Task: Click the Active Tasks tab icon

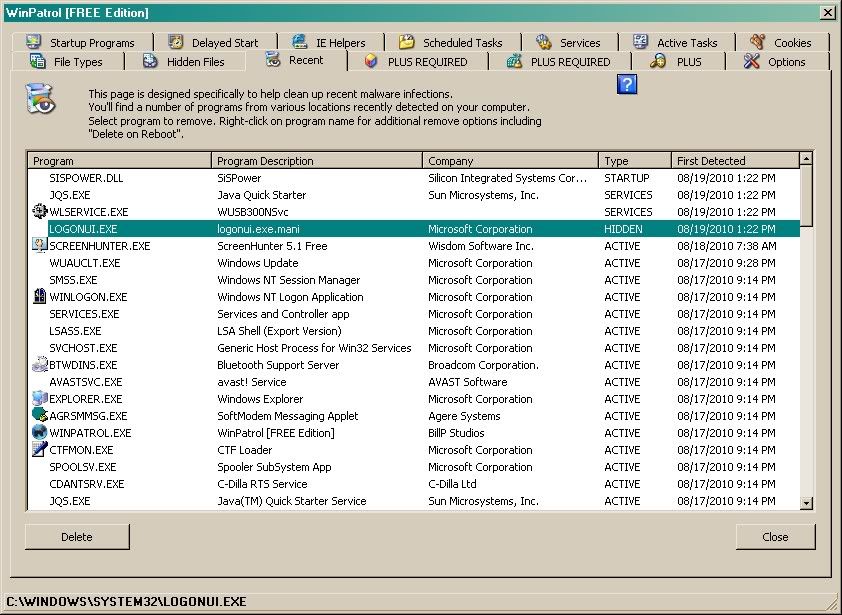Action: point(640,41)
